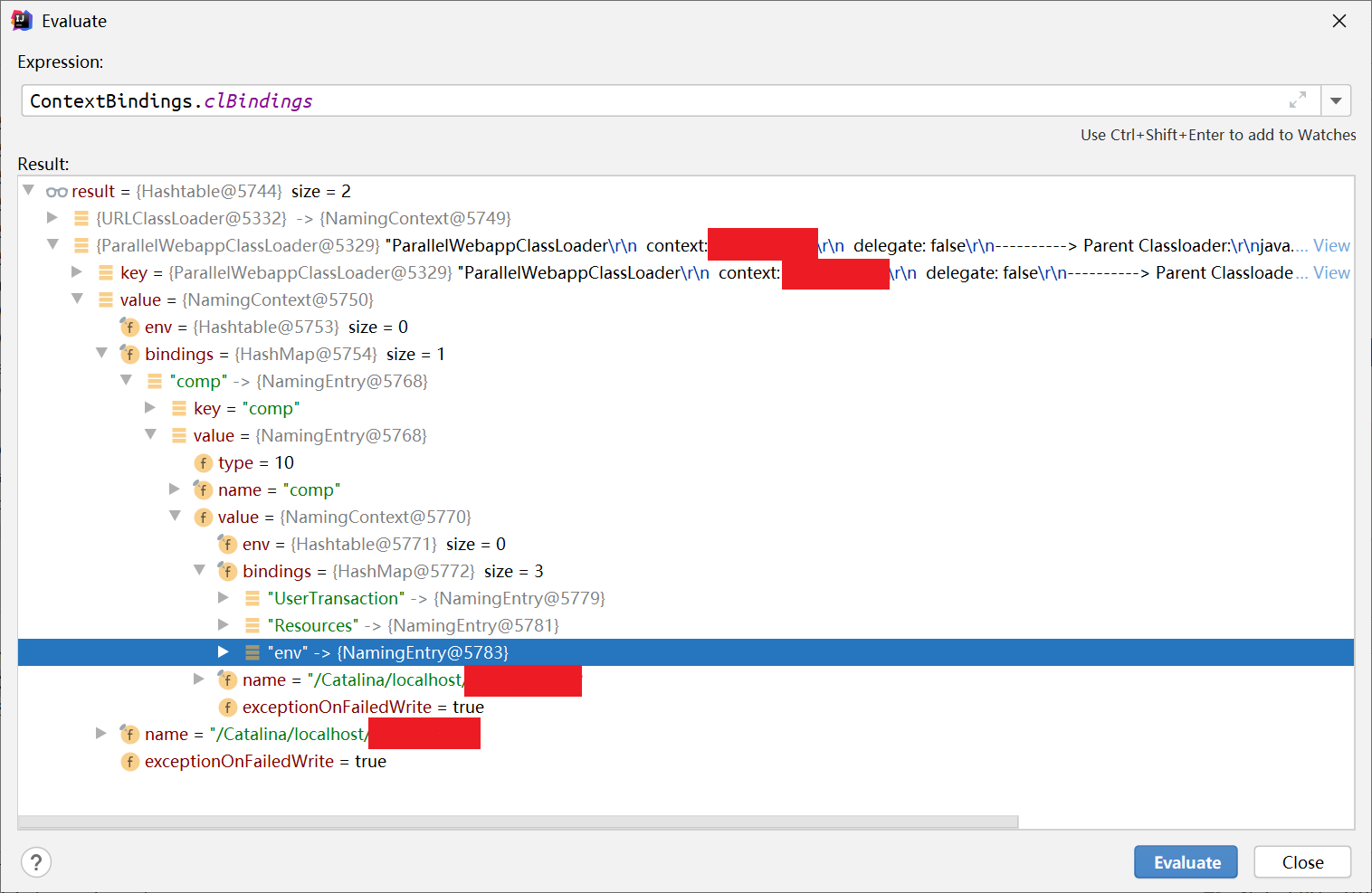Click field icon of bindings = HashMap@5772
The image size is (1372, 893).
pyautogui.click(x=227, y=571)
